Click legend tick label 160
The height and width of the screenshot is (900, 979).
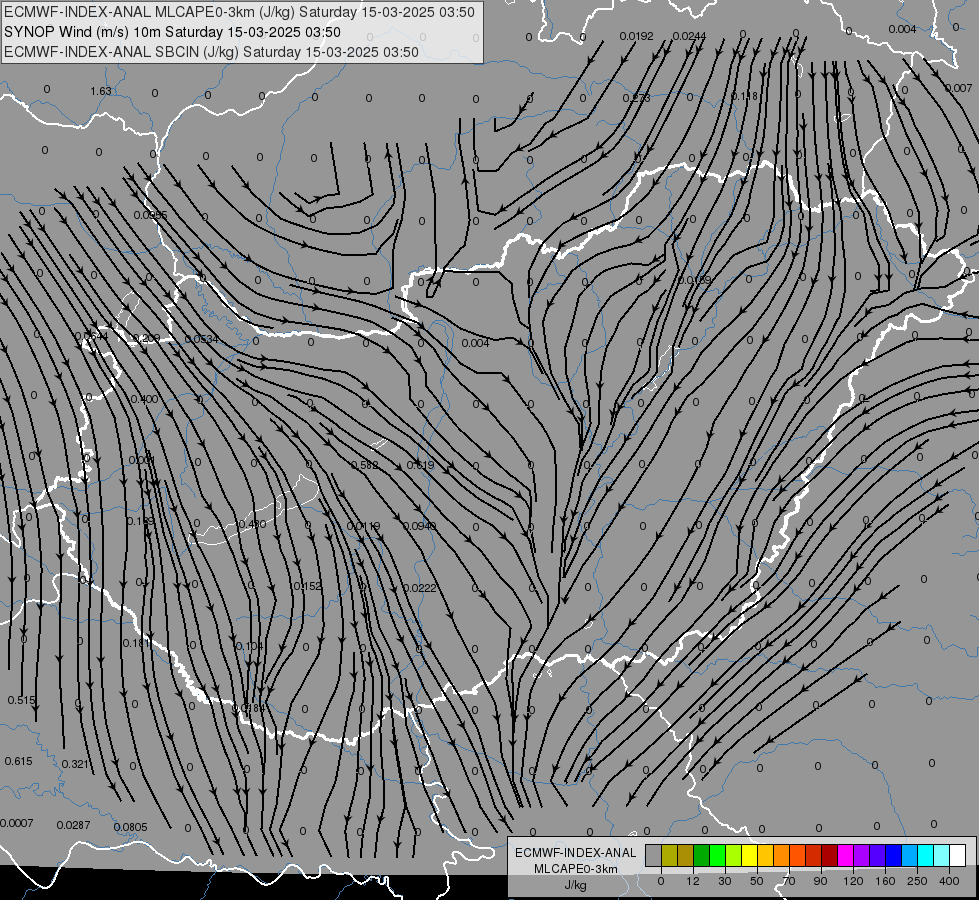coord(885,881)
